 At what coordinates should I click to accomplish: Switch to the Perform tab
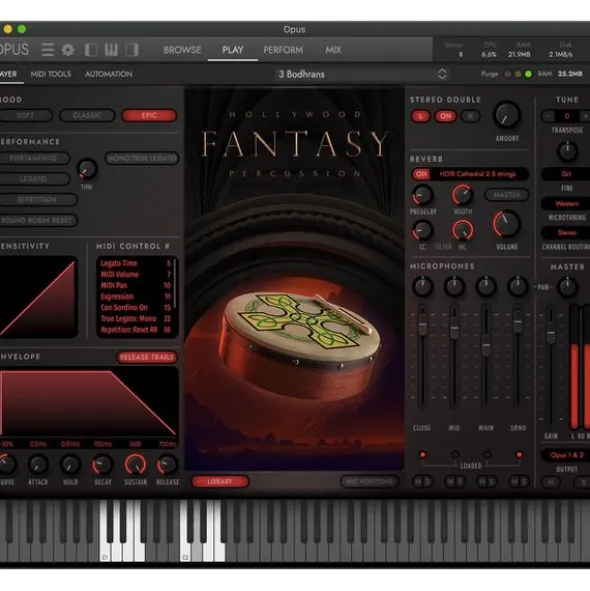(283, 50)
